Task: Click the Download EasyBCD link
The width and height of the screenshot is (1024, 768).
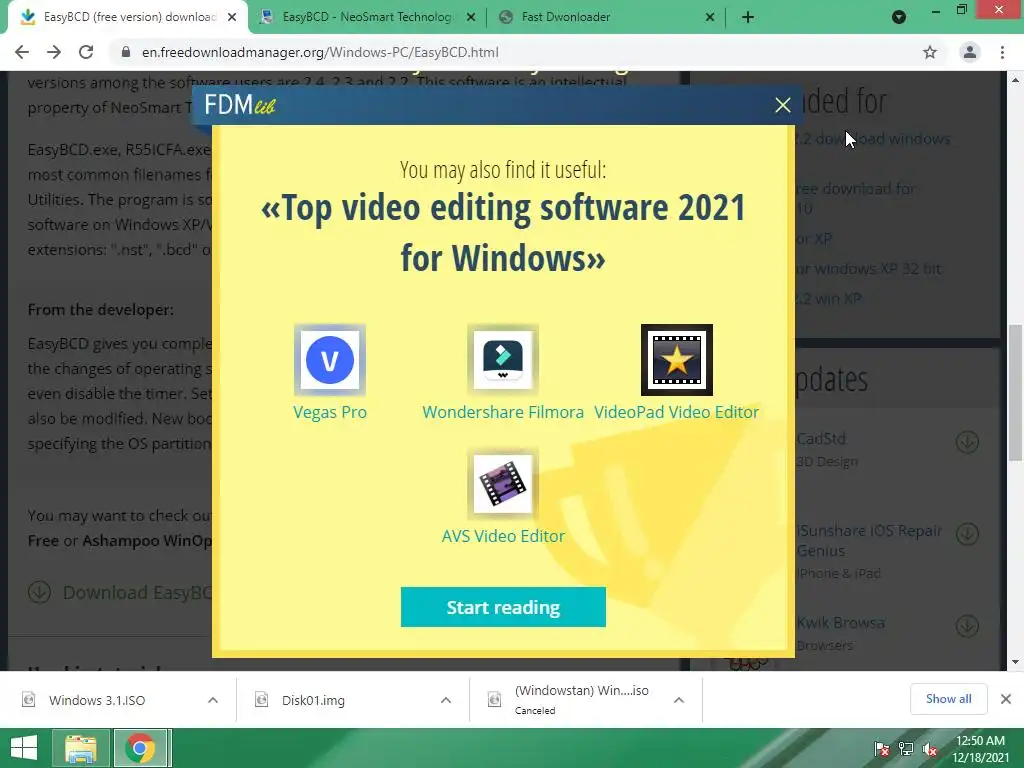Action: click(137, 592)
